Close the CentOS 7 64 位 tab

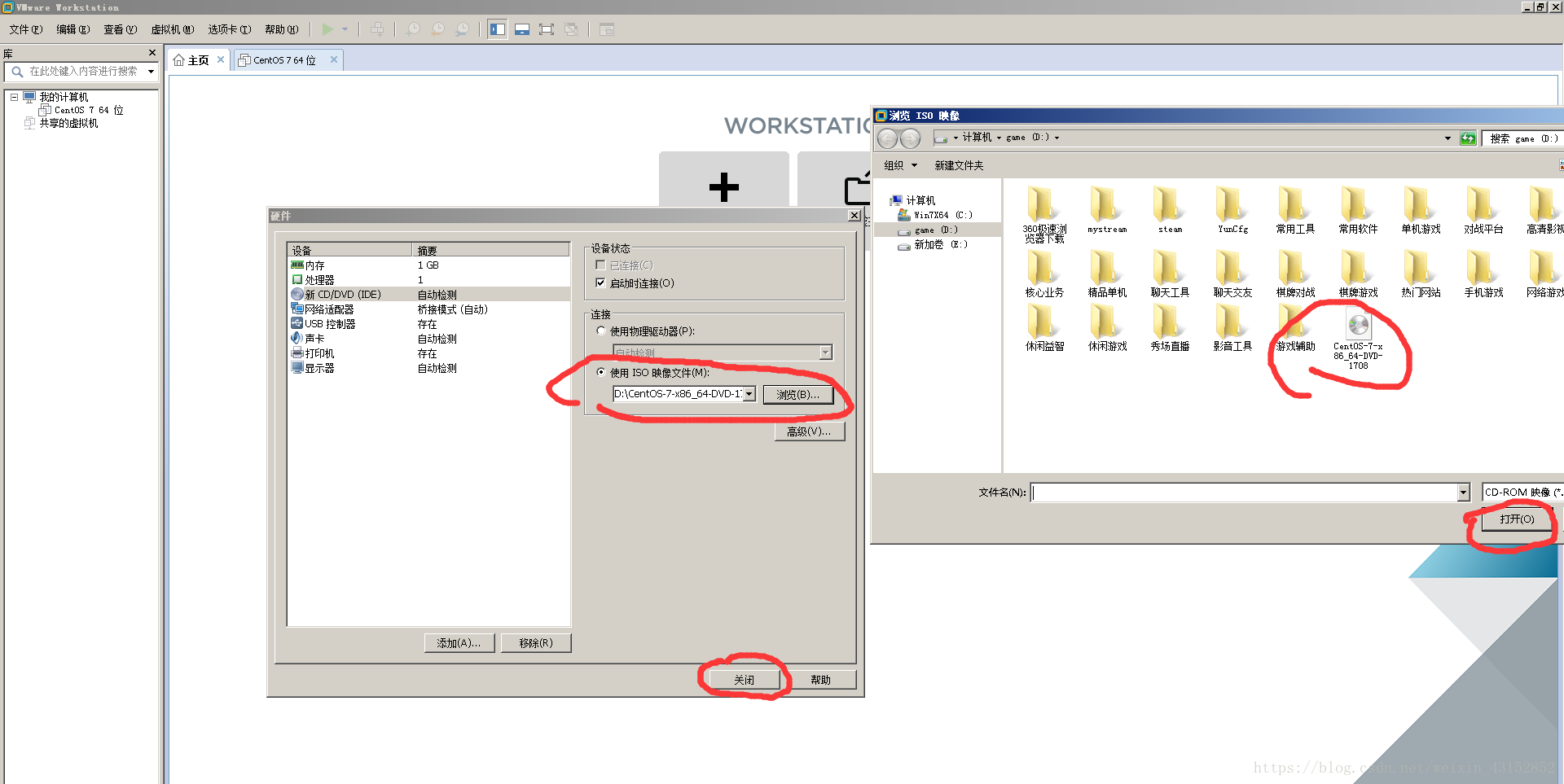click(334, 59)
